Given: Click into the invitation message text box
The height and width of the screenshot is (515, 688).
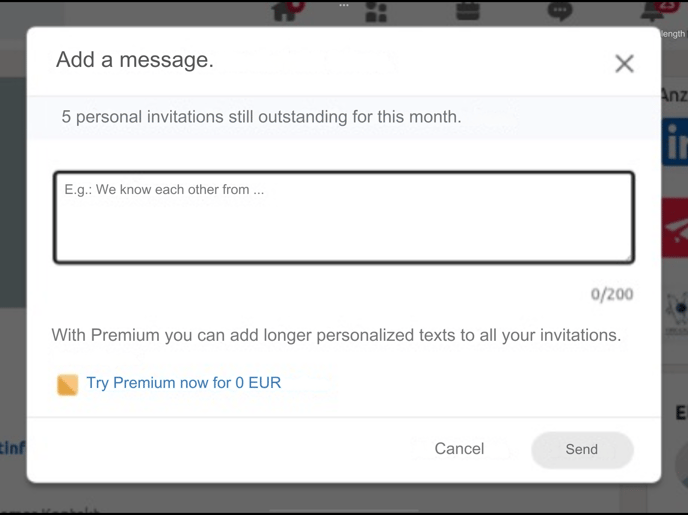Looking at the screenshot, I should click(x=343, y=217).
